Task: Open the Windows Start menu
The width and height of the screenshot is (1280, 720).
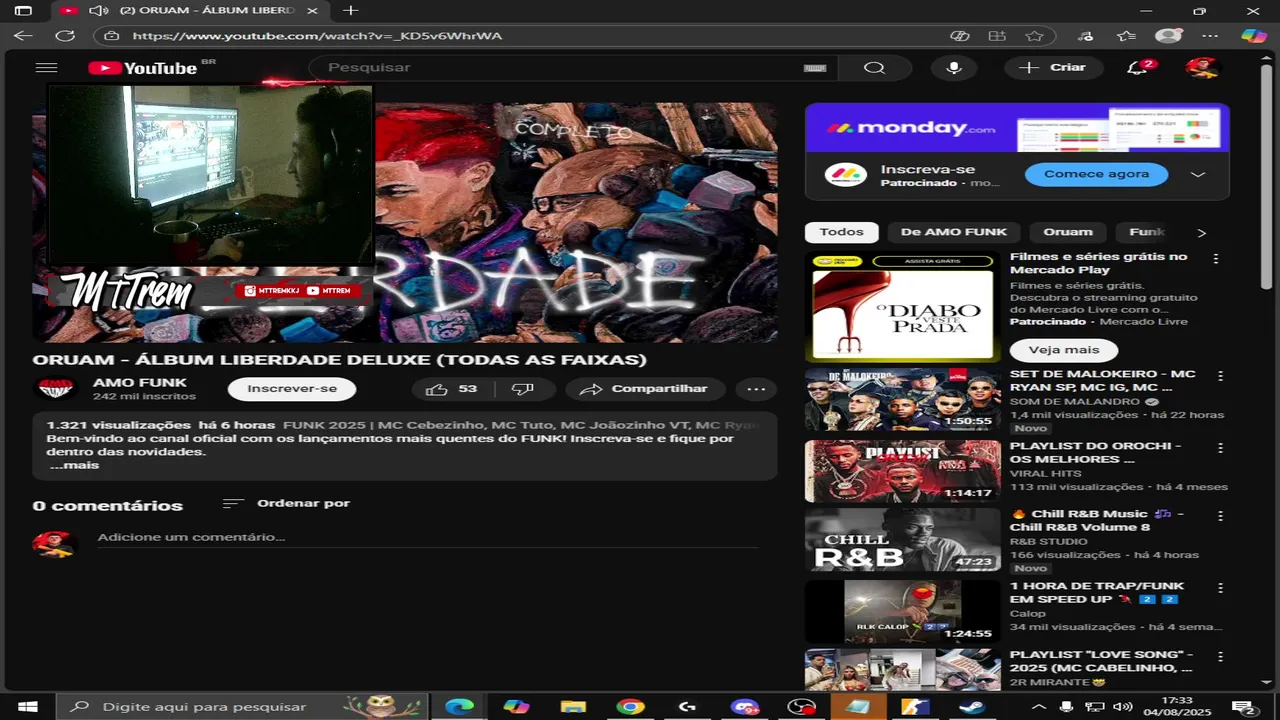Action: [x=28, y=707]
